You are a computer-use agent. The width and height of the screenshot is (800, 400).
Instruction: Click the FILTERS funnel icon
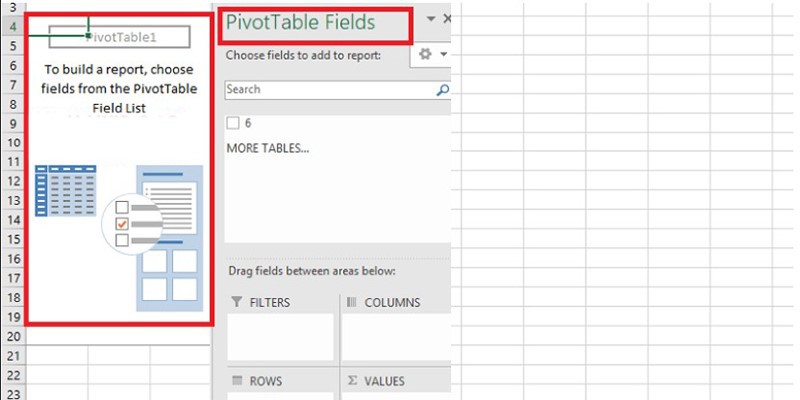pyautogui.click(x=236, y=302)
